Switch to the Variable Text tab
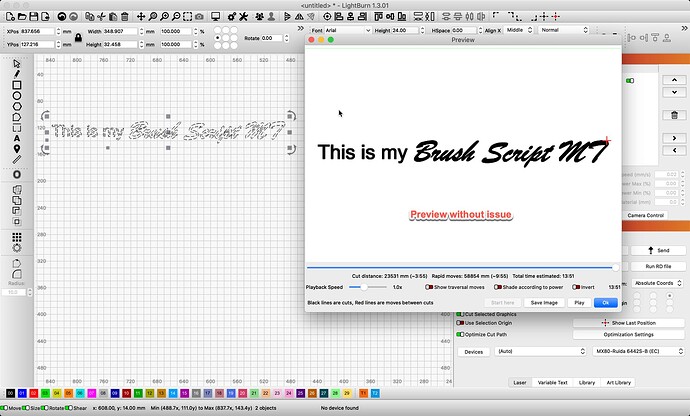Screen dimensions: 690x416 (552, 383)
